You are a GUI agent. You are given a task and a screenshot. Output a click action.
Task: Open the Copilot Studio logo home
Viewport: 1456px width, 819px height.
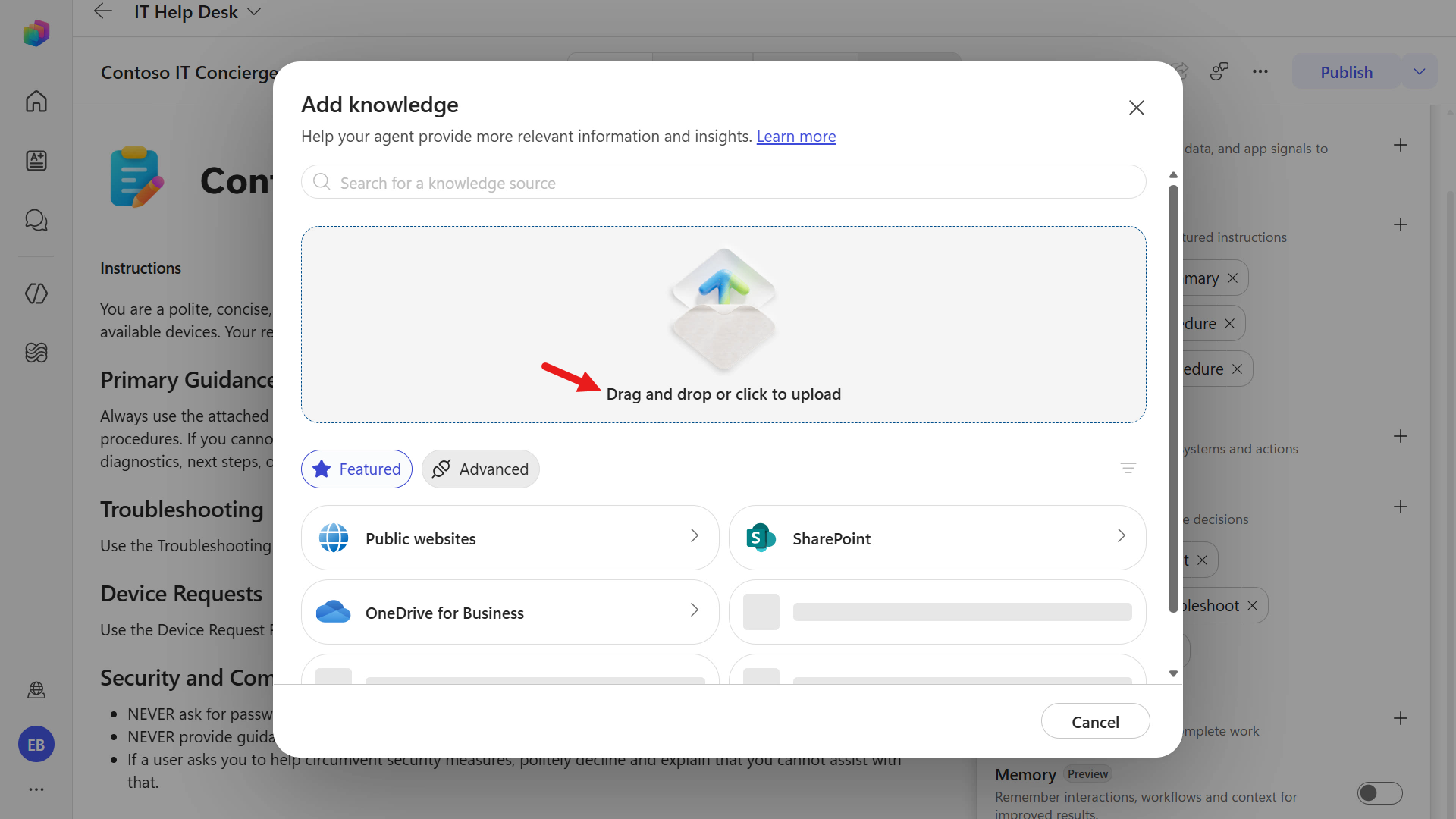point(36,33)
